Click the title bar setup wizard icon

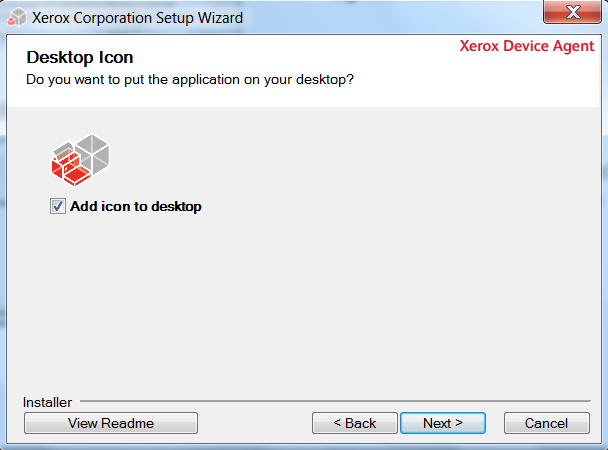click(17, 17)
